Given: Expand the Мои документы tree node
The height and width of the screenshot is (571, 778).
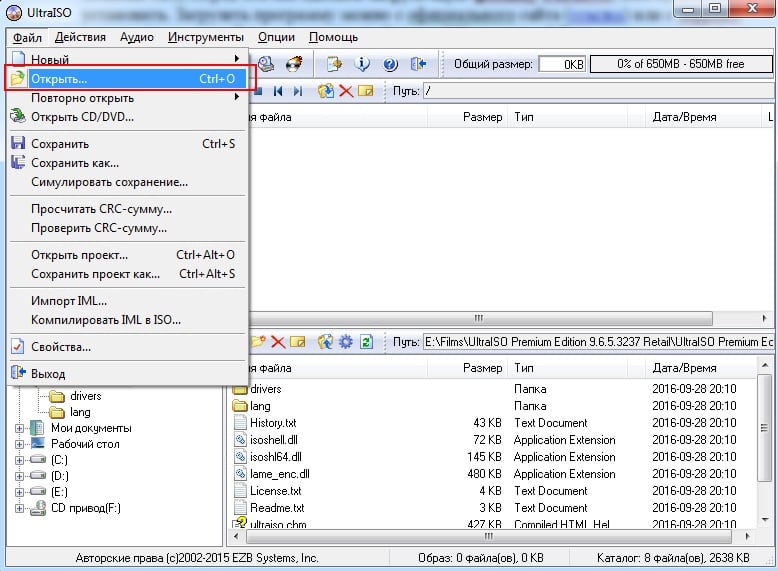Looking at the screenshot, I should click(x=20, y=428).
